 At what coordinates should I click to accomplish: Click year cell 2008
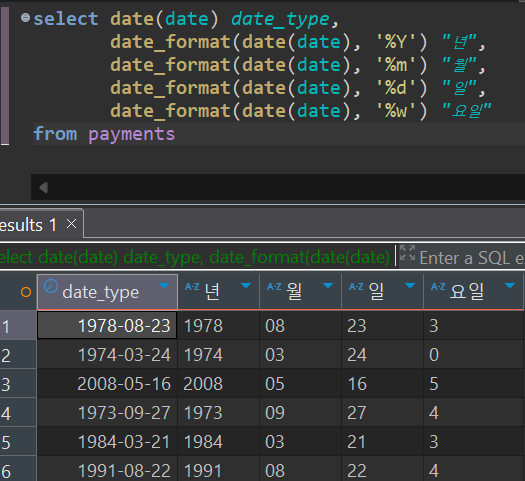click(219, 384)
